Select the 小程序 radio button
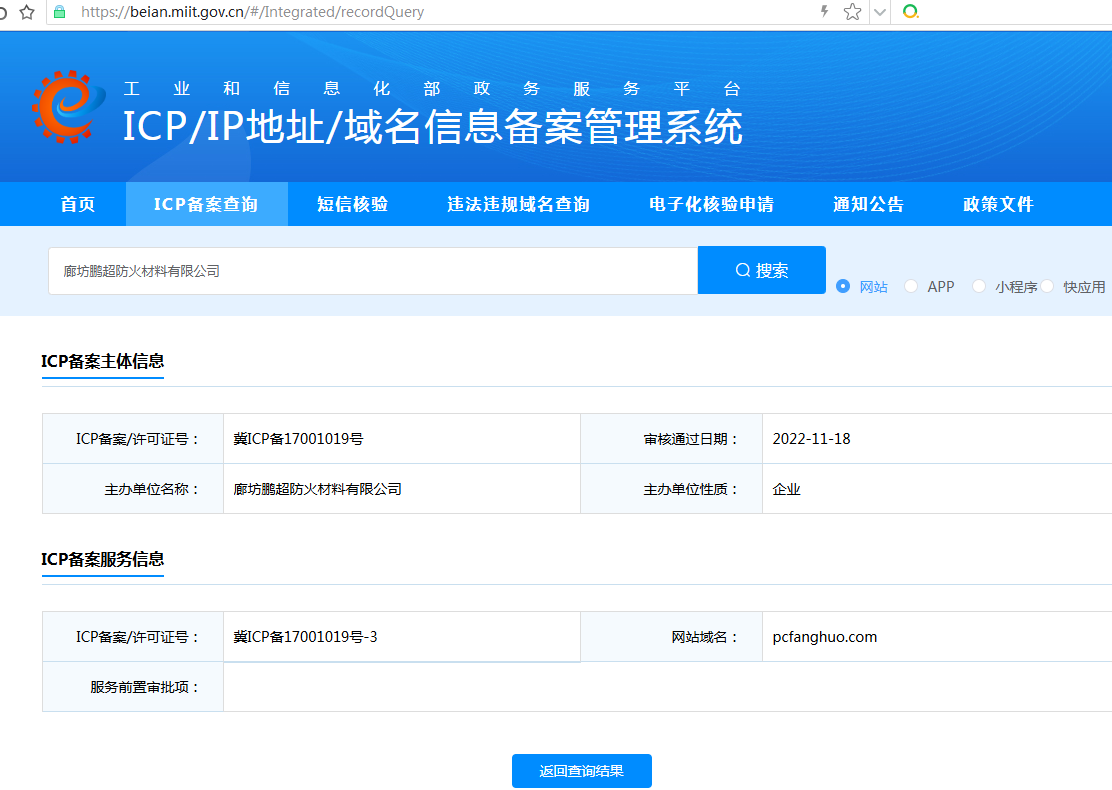Image resolution: width=1112 pixels, height=790 pixels. (x=979, y=286)
